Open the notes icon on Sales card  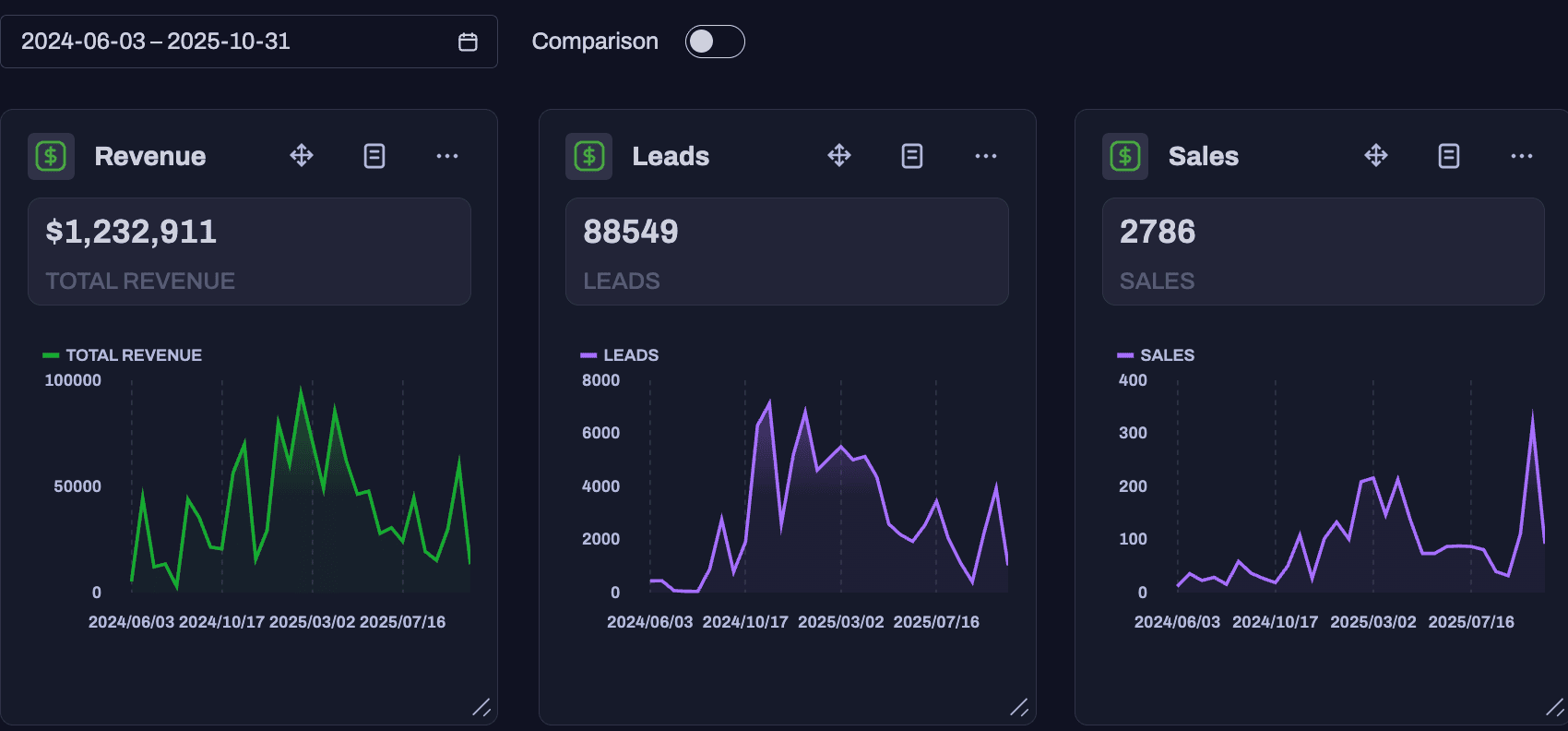tap(1449, 156)
